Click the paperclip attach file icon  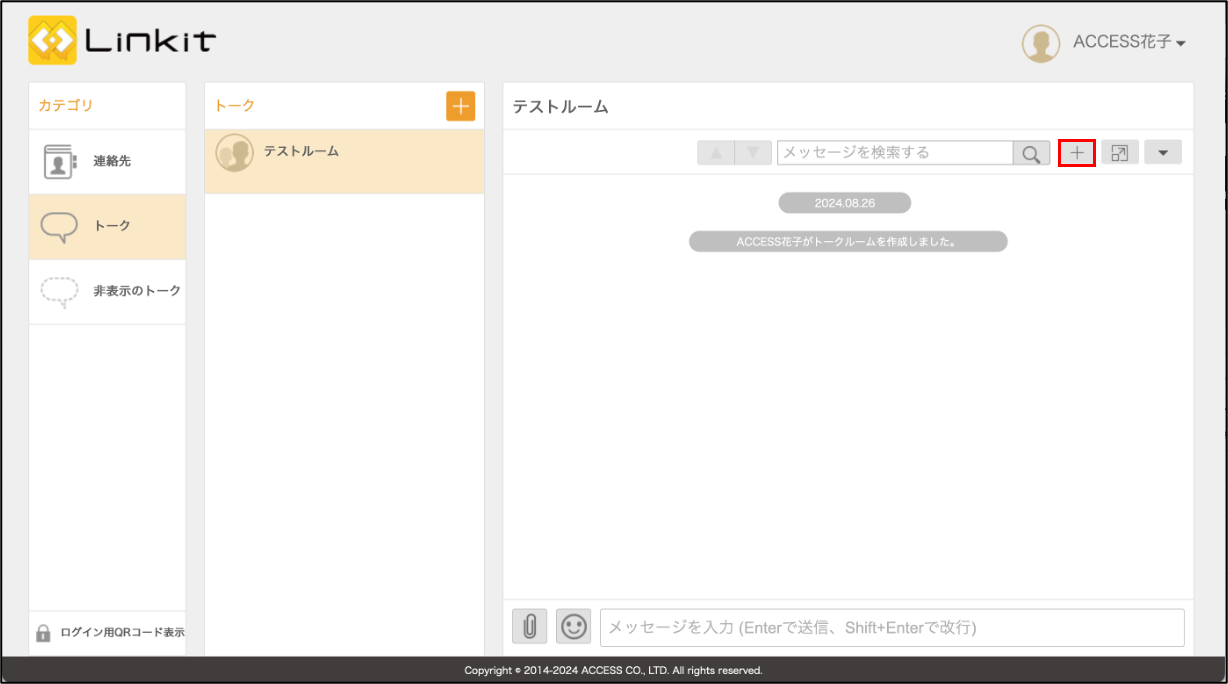tap(530, 626)
